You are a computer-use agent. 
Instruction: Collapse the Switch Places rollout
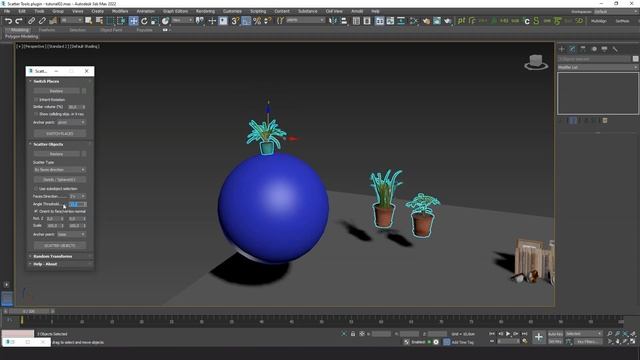click(x=46, y=81)
